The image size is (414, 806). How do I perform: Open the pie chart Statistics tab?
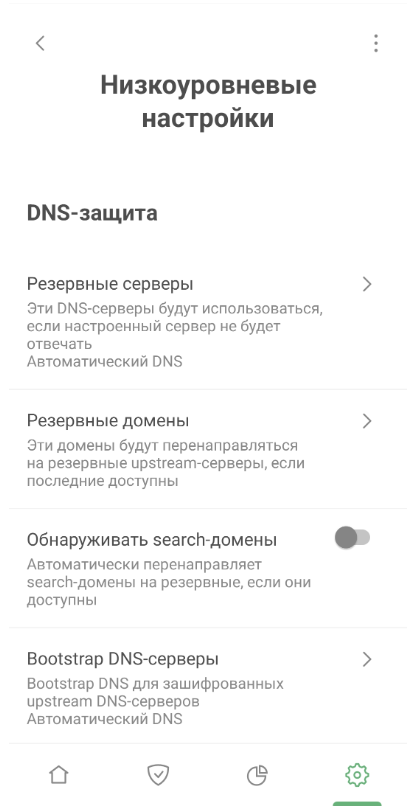257,774
